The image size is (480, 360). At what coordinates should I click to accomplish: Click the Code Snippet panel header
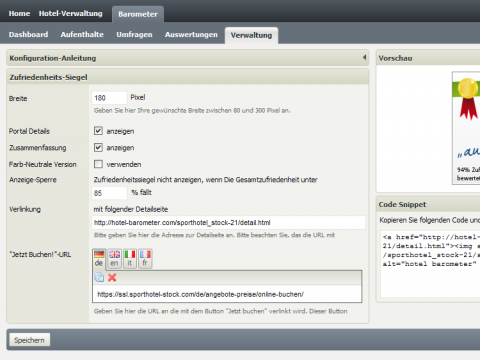(x=428, y=204)
